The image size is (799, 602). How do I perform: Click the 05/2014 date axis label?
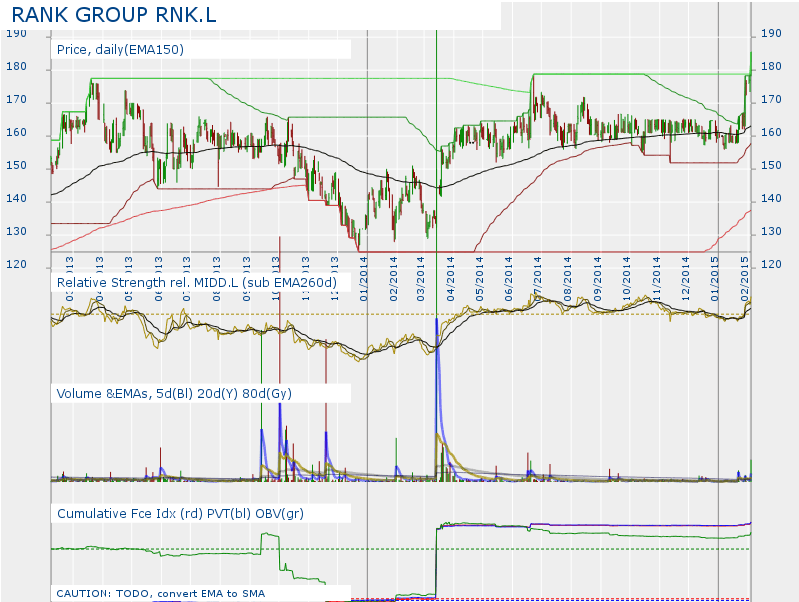point(479,279)
